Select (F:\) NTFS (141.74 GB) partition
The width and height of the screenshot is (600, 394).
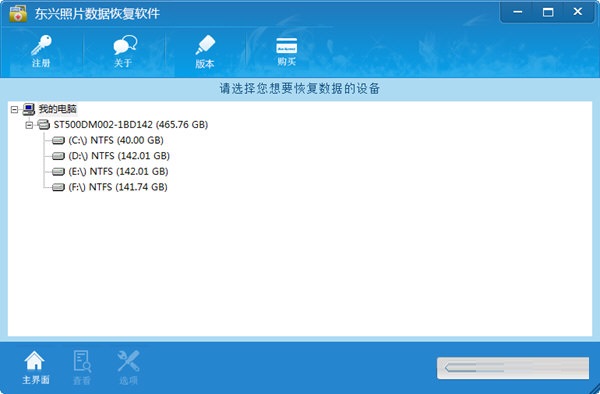point(118,187)
